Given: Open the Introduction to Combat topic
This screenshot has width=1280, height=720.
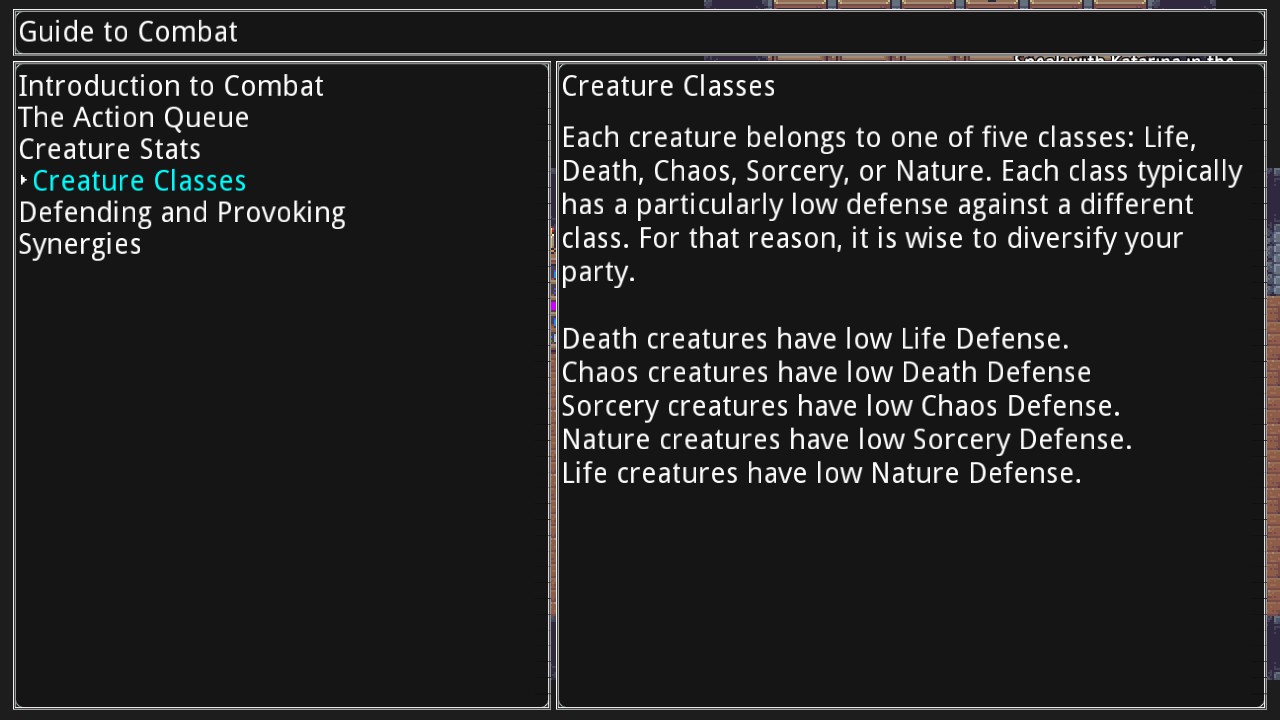Looking at the screenshot, I should coord(171,86).
